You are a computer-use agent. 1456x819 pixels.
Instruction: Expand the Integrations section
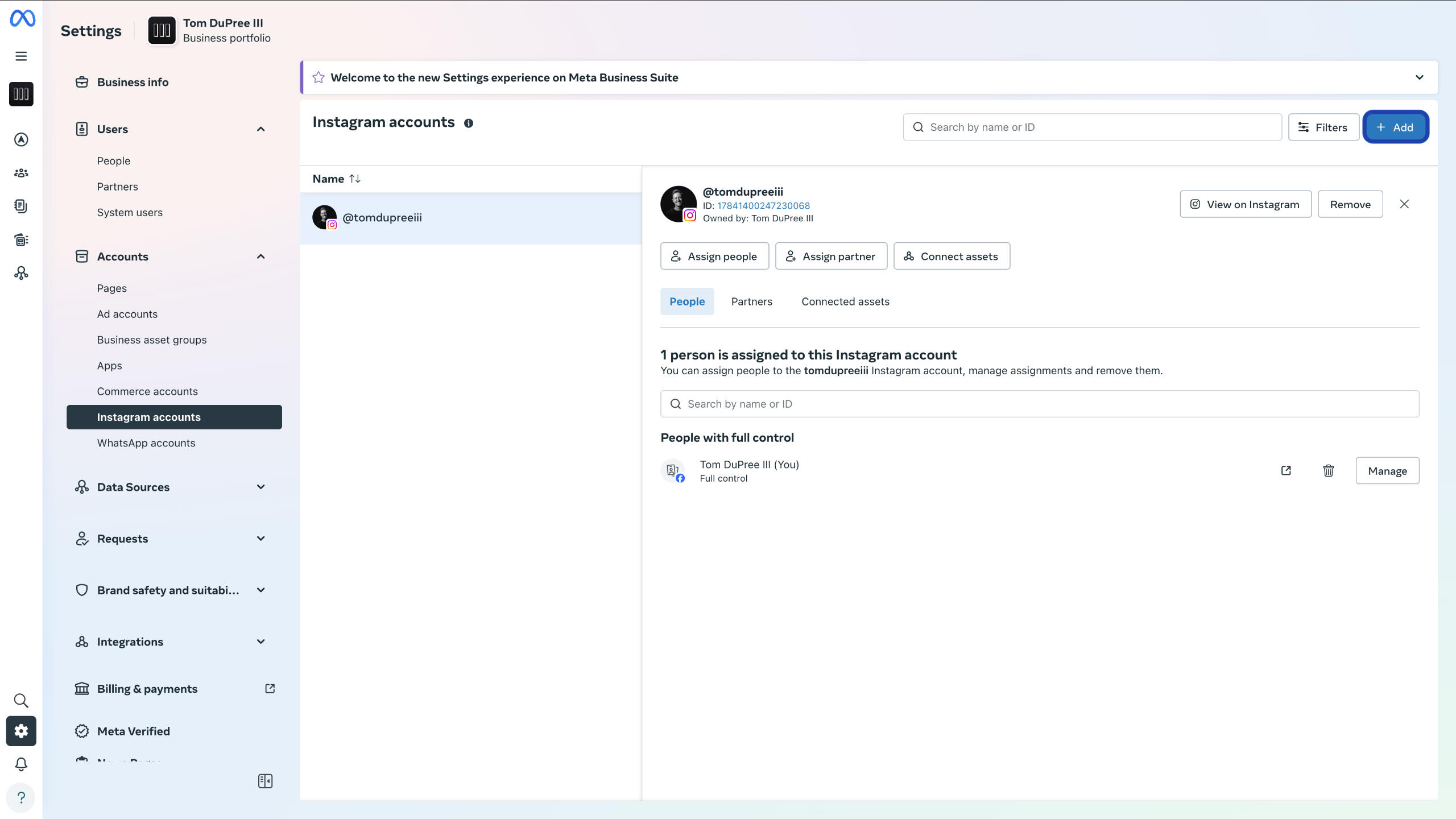pyautogui.click(x=260, y=642)
